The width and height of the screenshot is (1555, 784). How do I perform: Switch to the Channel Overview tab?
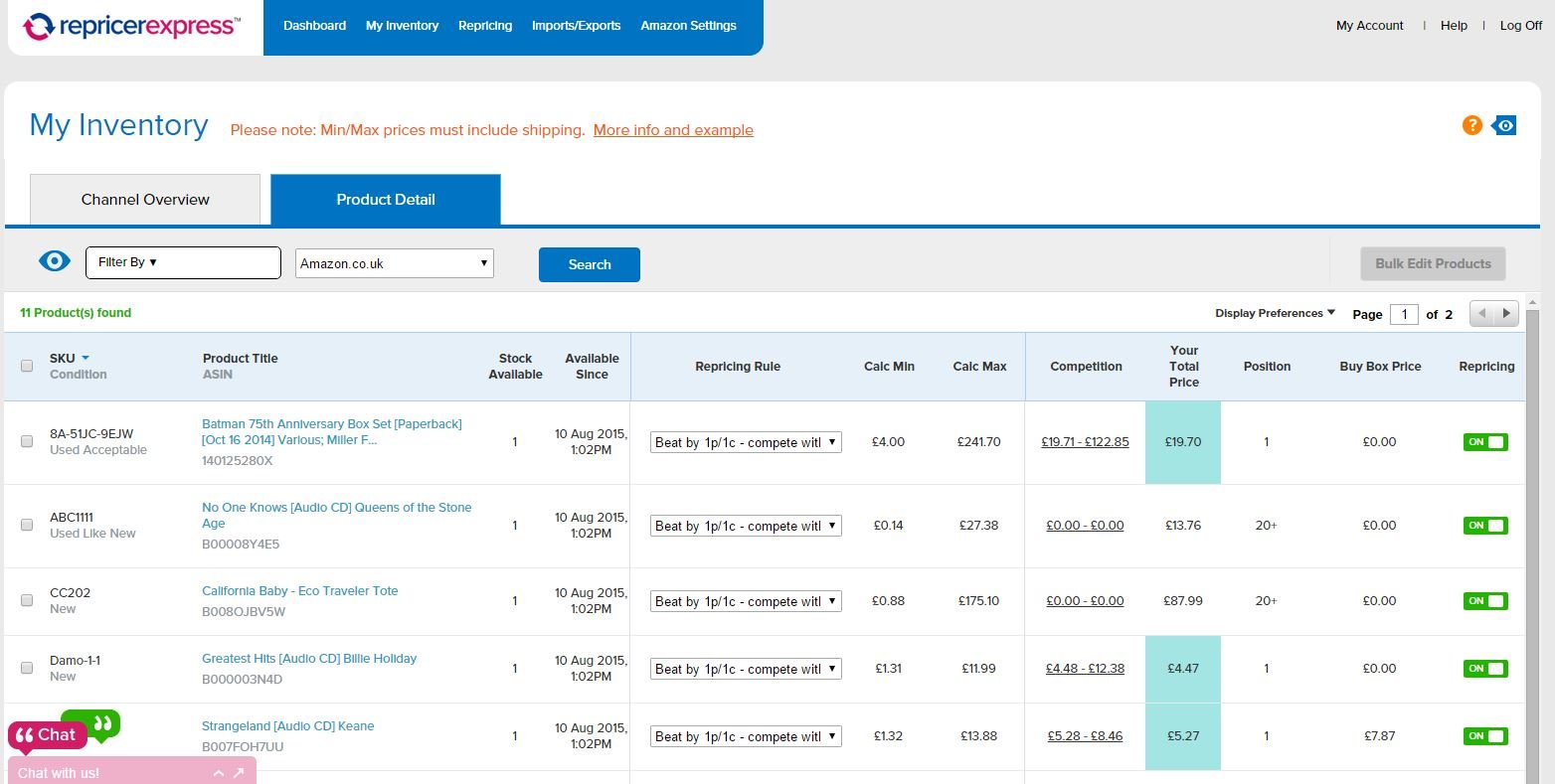144,199
